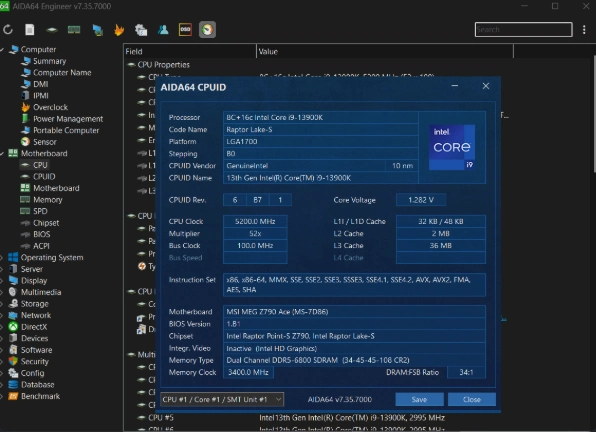Click the DirectX Xbox icon

[13, 327]
